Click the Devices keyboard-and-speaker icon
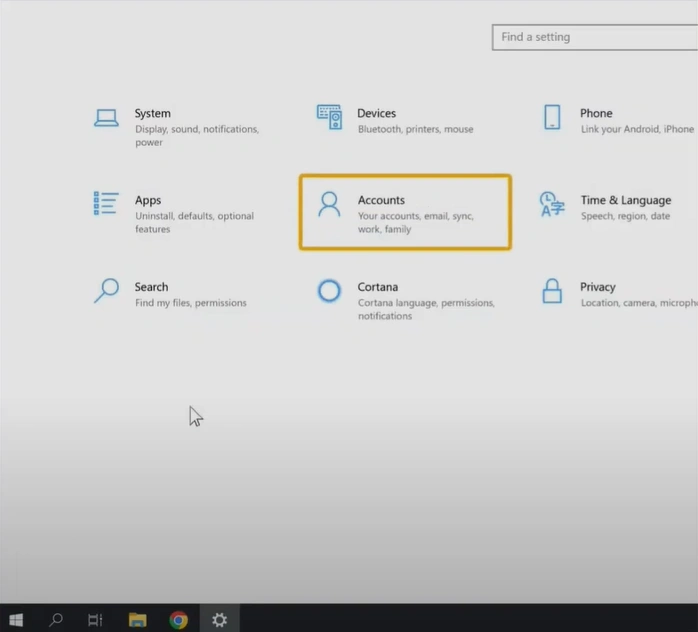Screen dimensions: 698x632 [x=329, y=117]
